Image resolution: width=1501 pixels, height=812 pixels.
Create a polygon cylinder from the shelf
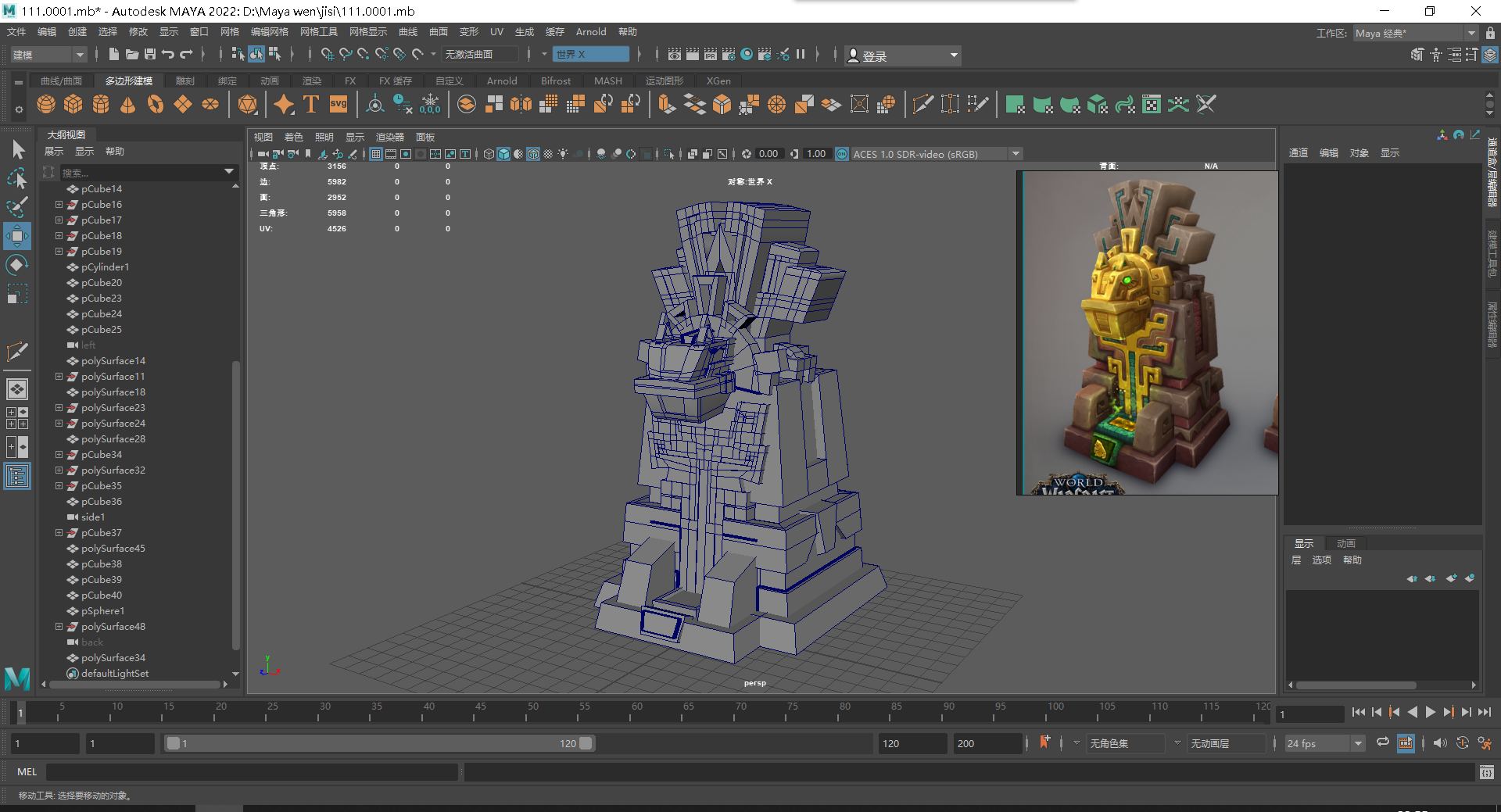tap(101, 104)
